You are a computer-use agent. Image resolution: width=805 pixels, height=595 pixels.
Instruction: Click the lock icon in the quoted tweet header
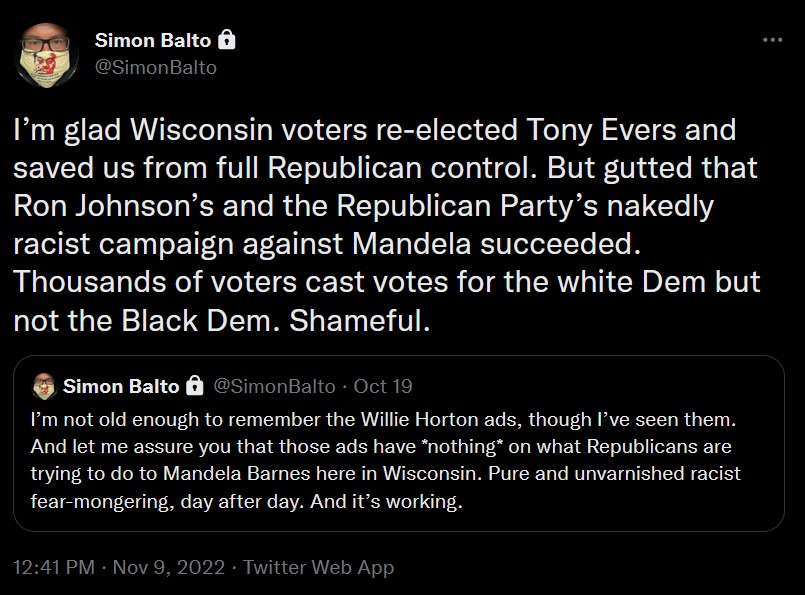tap(196, 386)
